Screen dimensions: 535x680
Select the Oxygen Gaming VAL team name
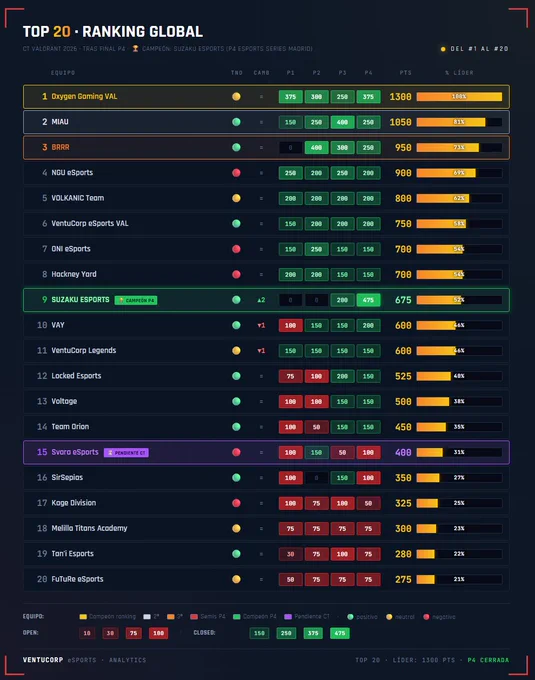coord(84,96)
